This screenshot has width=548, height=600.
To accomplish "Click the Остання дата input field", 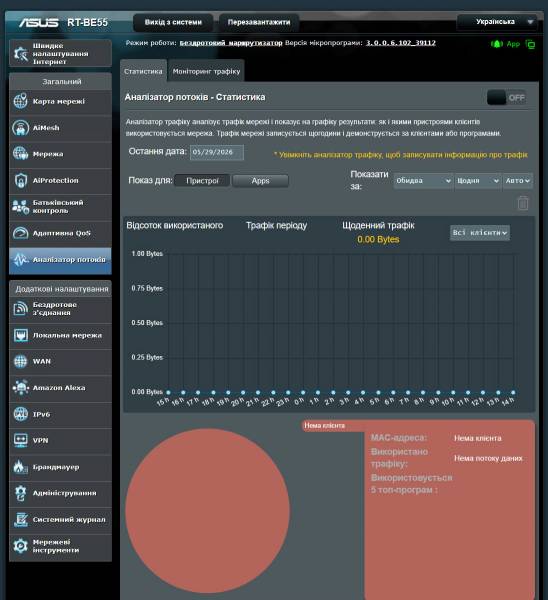I will (217, 152).
